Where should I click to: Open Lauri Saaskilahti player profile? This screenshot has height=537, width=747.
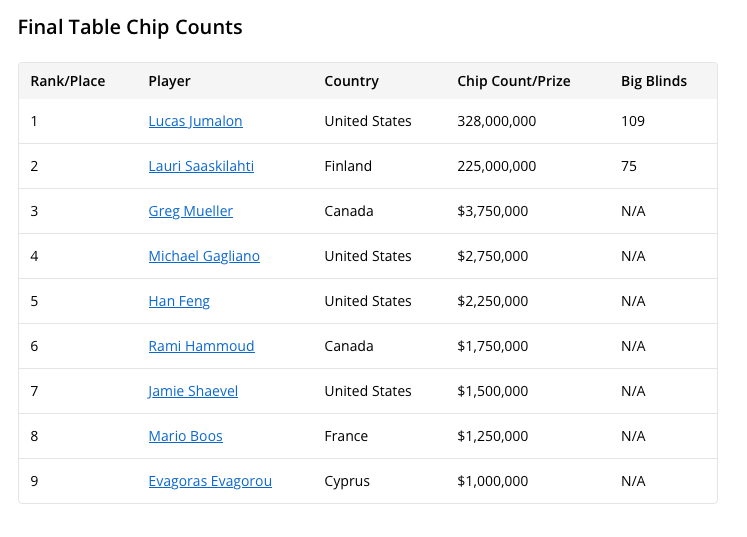click(x=201, y=166)
